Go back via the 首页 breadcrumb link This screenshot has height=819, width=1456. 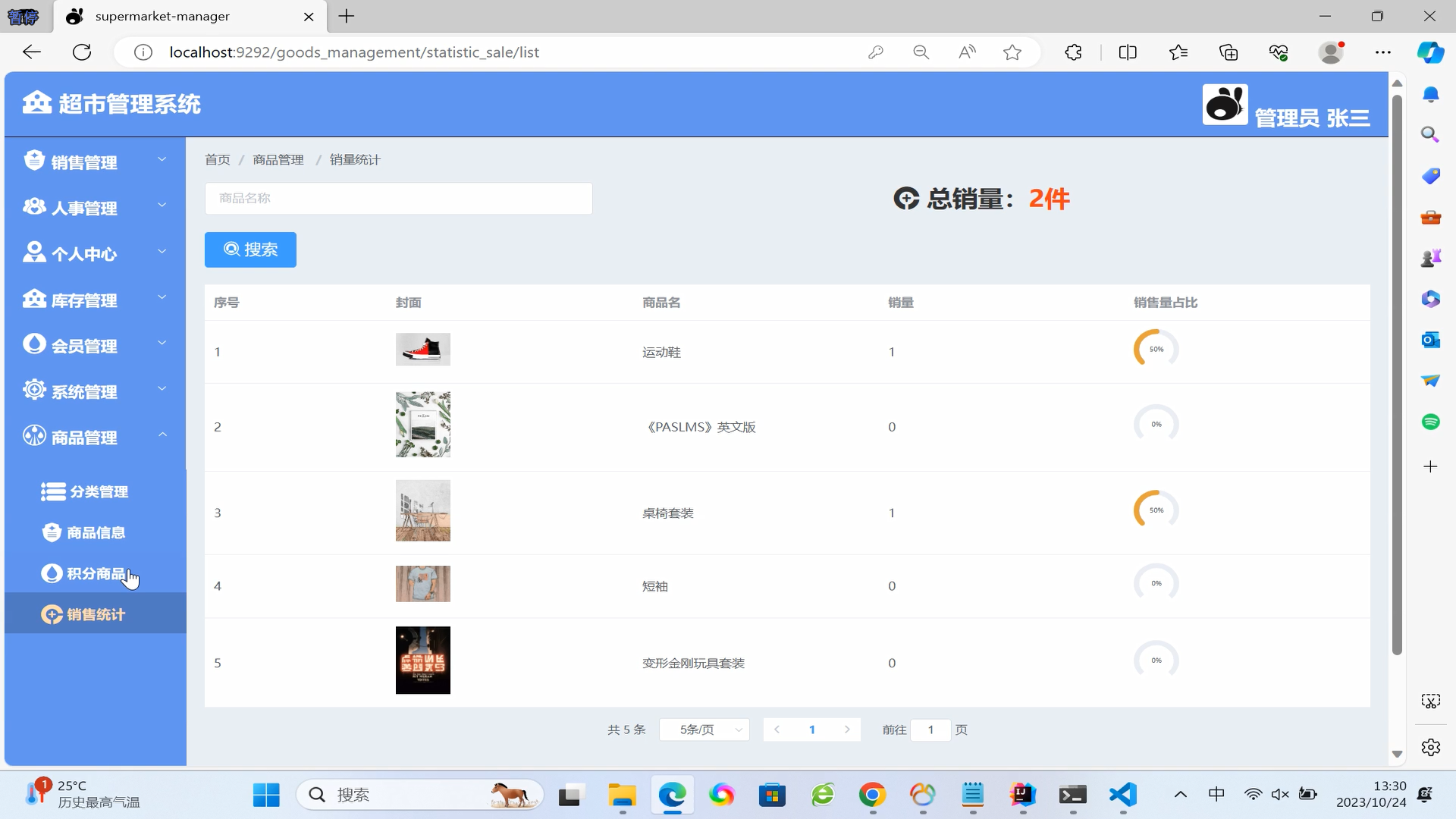pos(217,159)
